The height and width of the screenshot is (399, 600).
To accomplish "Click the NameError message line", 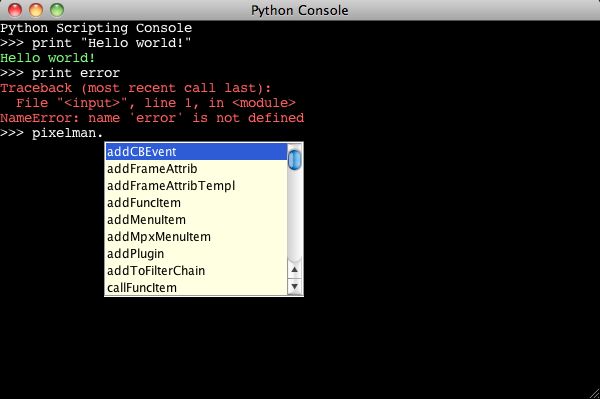I will [152, 118].
